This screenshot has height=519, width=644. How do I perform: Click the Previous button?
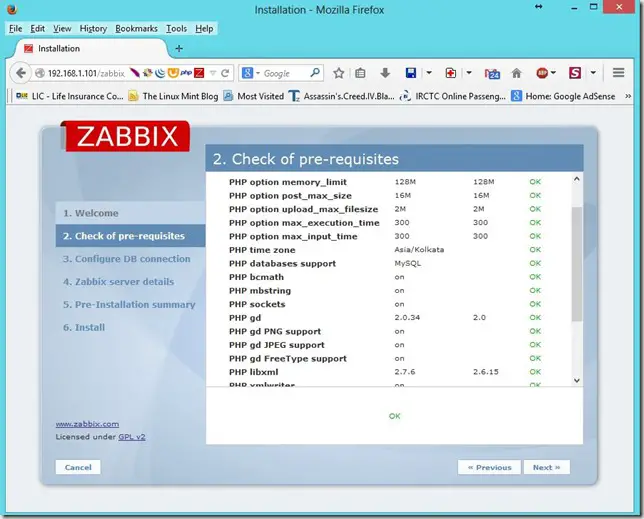point(490,467)
